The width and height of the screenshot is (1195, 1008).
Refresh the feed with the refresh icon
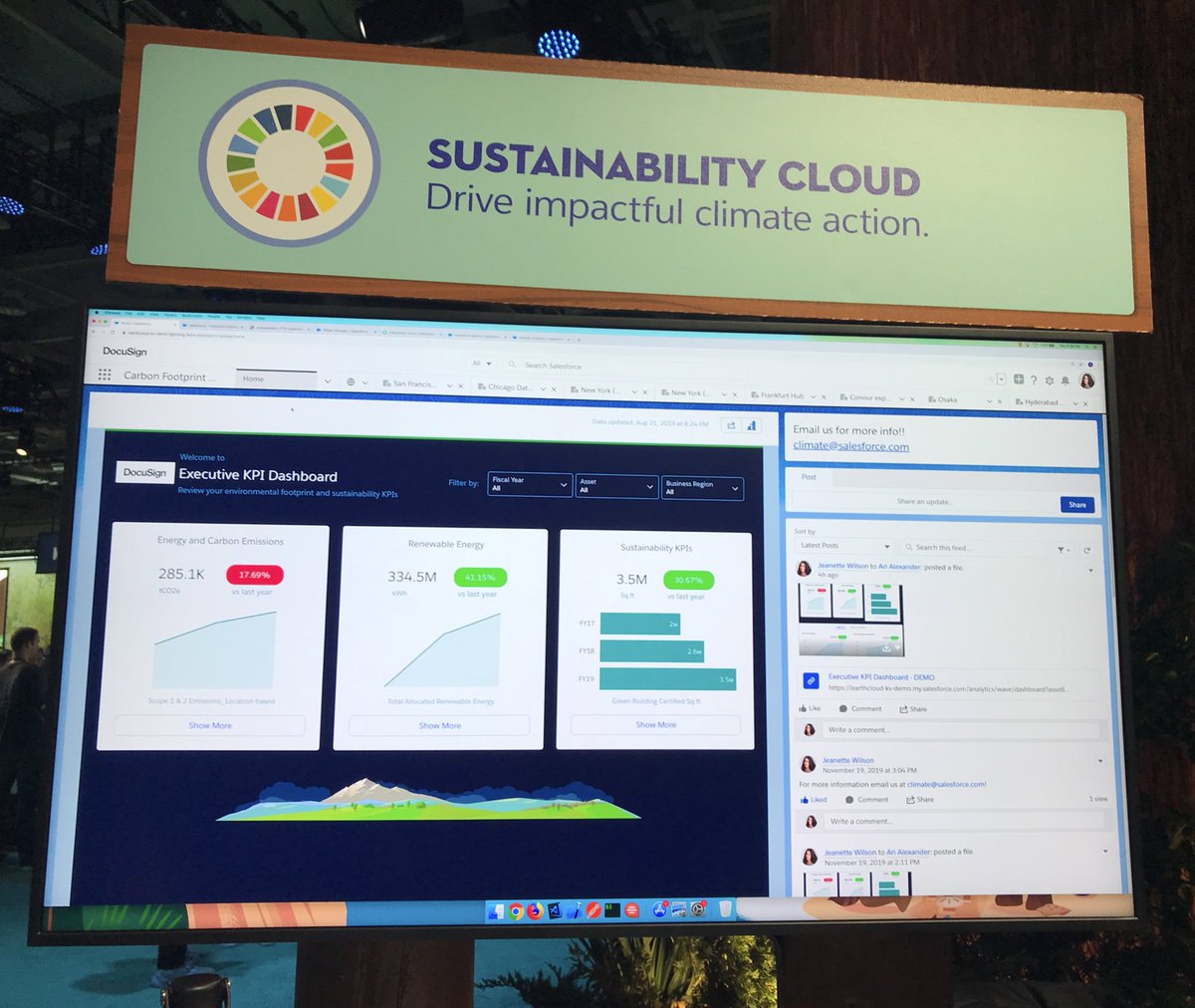1087,550
